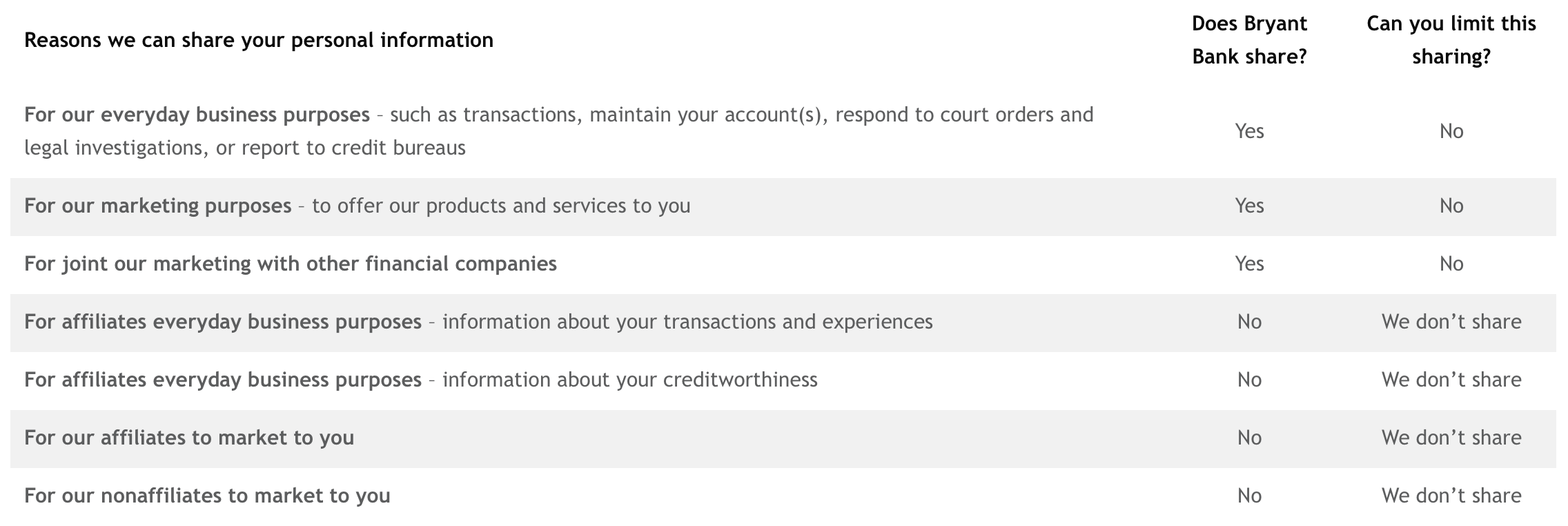
Task: Click "We don't share" in the creditworthiness row
Action: click(1451, 380)
